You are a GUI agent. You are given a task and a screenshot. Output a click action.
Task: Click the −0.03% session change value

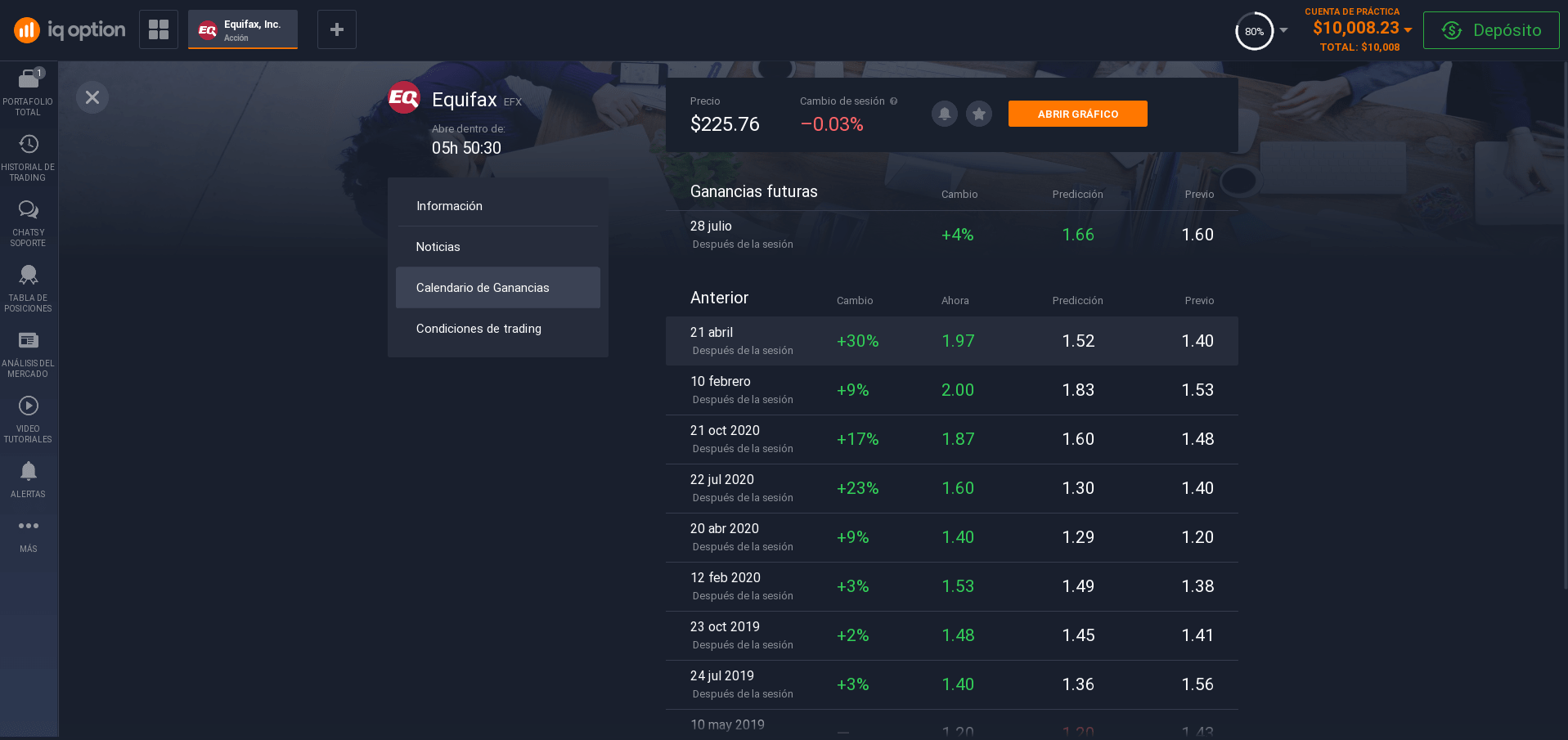point(832,124)
